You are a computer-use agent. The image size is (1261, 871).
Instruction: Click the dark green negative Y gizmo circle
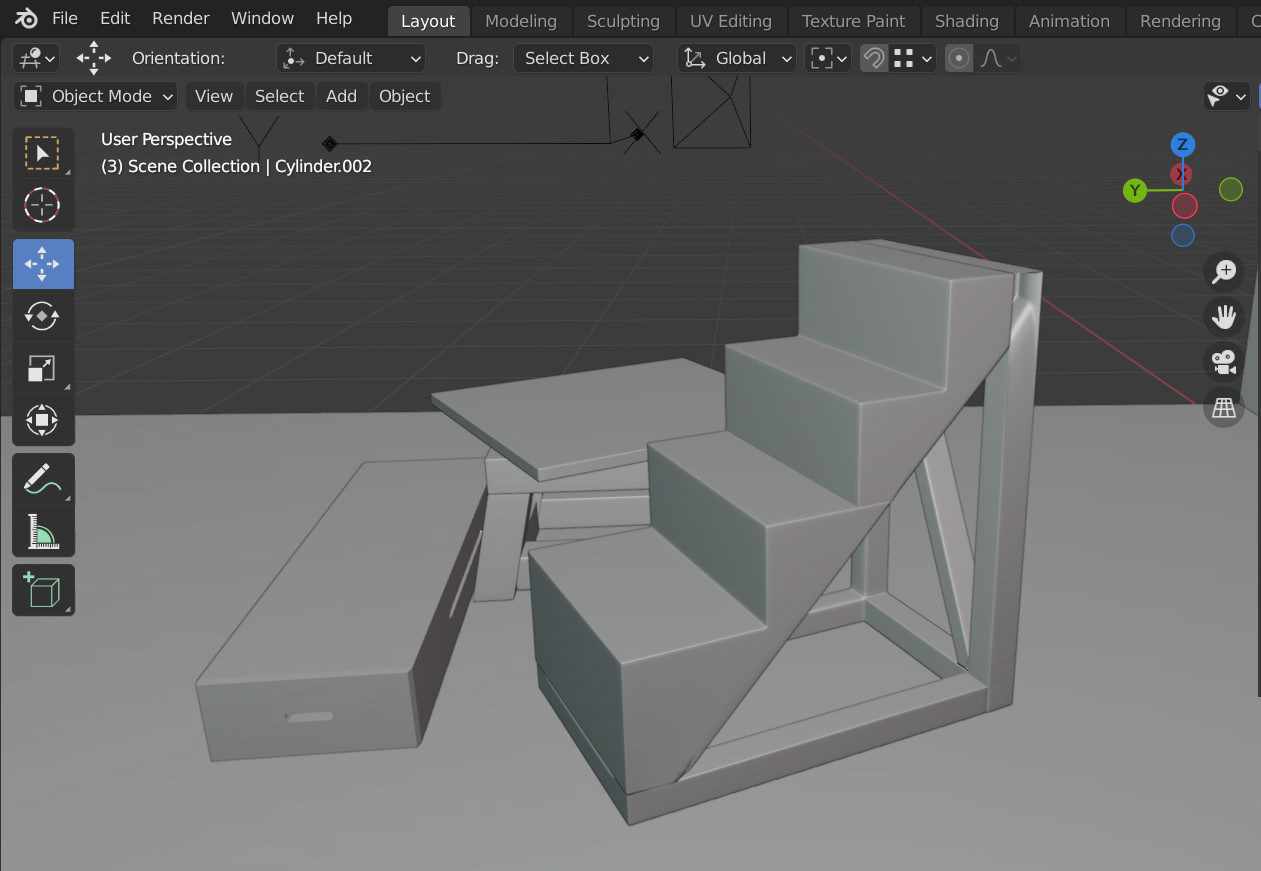coord(1231,189)
